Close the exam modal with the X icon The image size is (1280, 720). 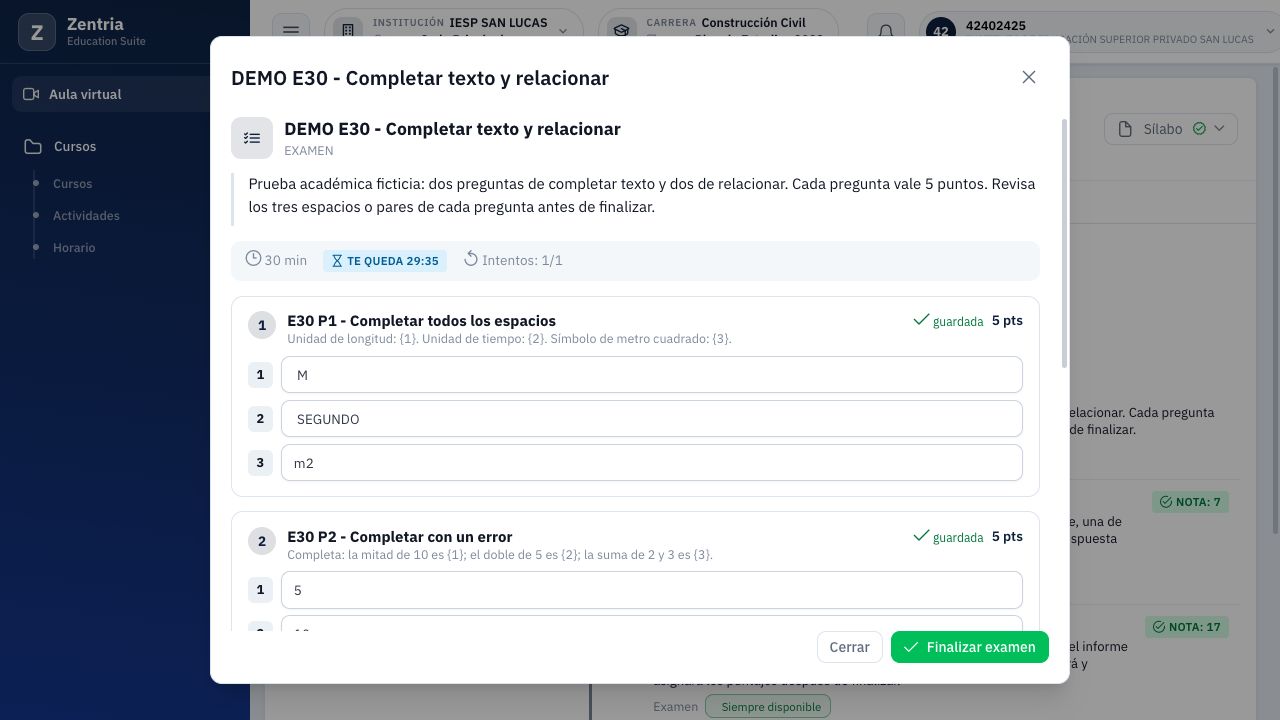[1029, 77]
